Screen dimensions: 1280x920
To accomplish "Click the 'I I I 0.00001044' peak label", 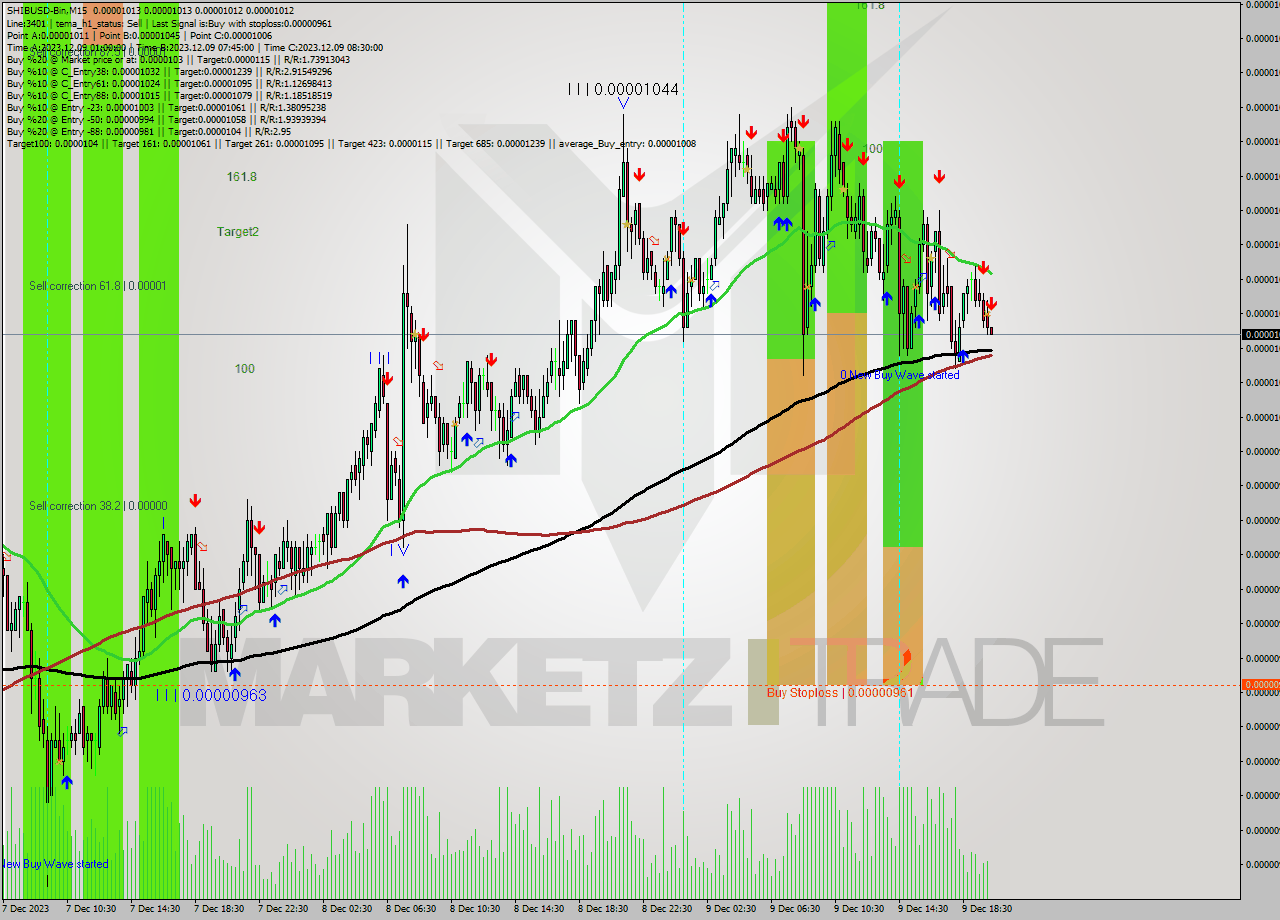I will 623,89.
